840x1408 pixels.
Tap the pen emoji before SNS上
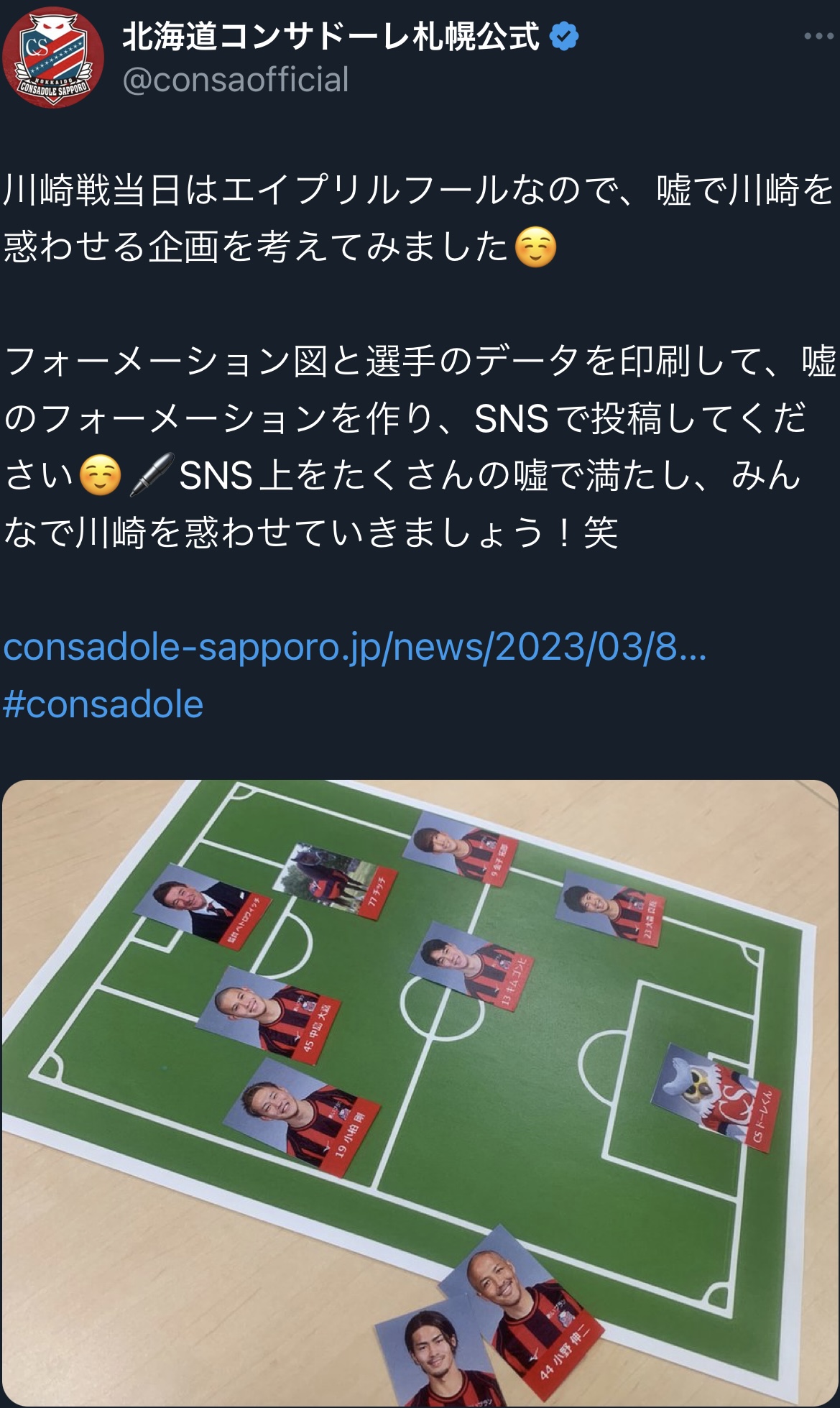point(152,475)
